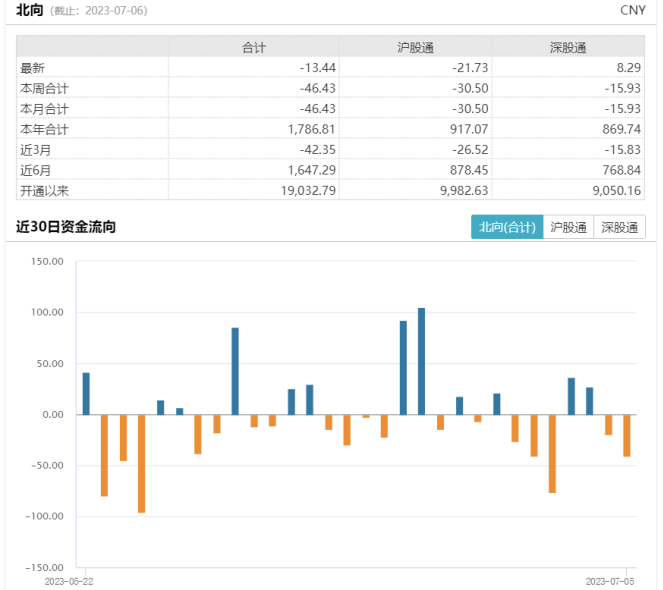The width and height of the screenshot is (663, 590).
Task: Click the 19,032.79 value cell
Action: click(308, 191)
